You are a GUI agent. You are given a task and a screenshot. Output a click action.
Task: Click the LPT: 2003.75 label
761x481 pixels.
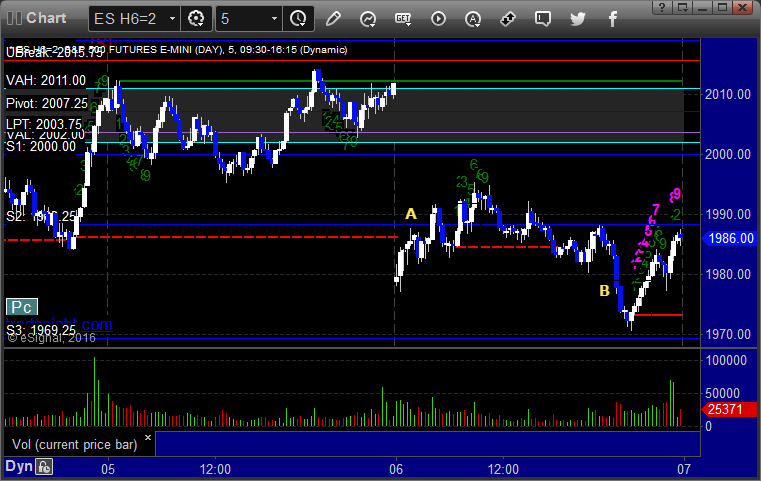coord(44,124)
